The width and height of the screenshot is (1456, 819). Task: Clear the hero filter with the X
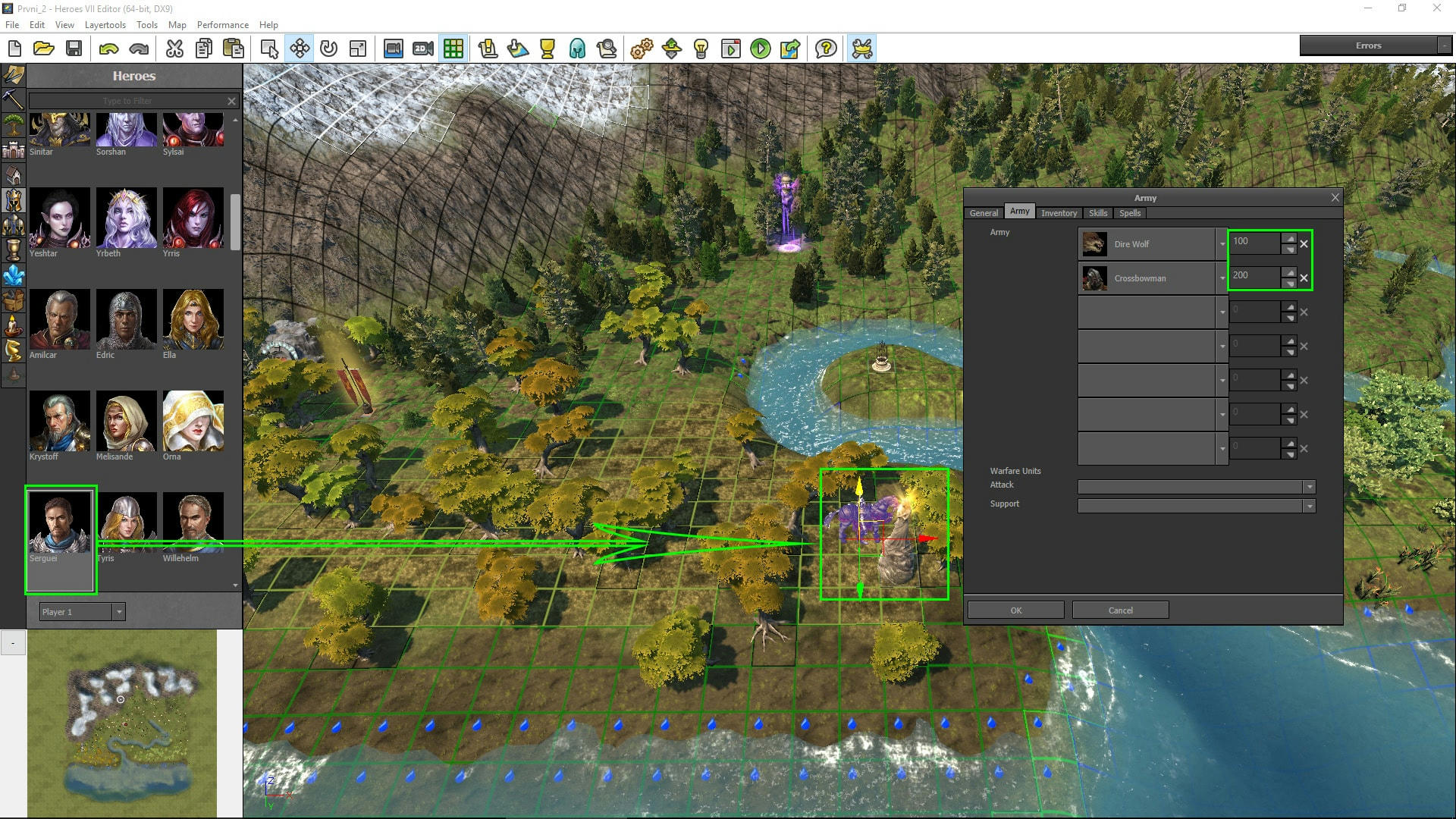(232, 101)
